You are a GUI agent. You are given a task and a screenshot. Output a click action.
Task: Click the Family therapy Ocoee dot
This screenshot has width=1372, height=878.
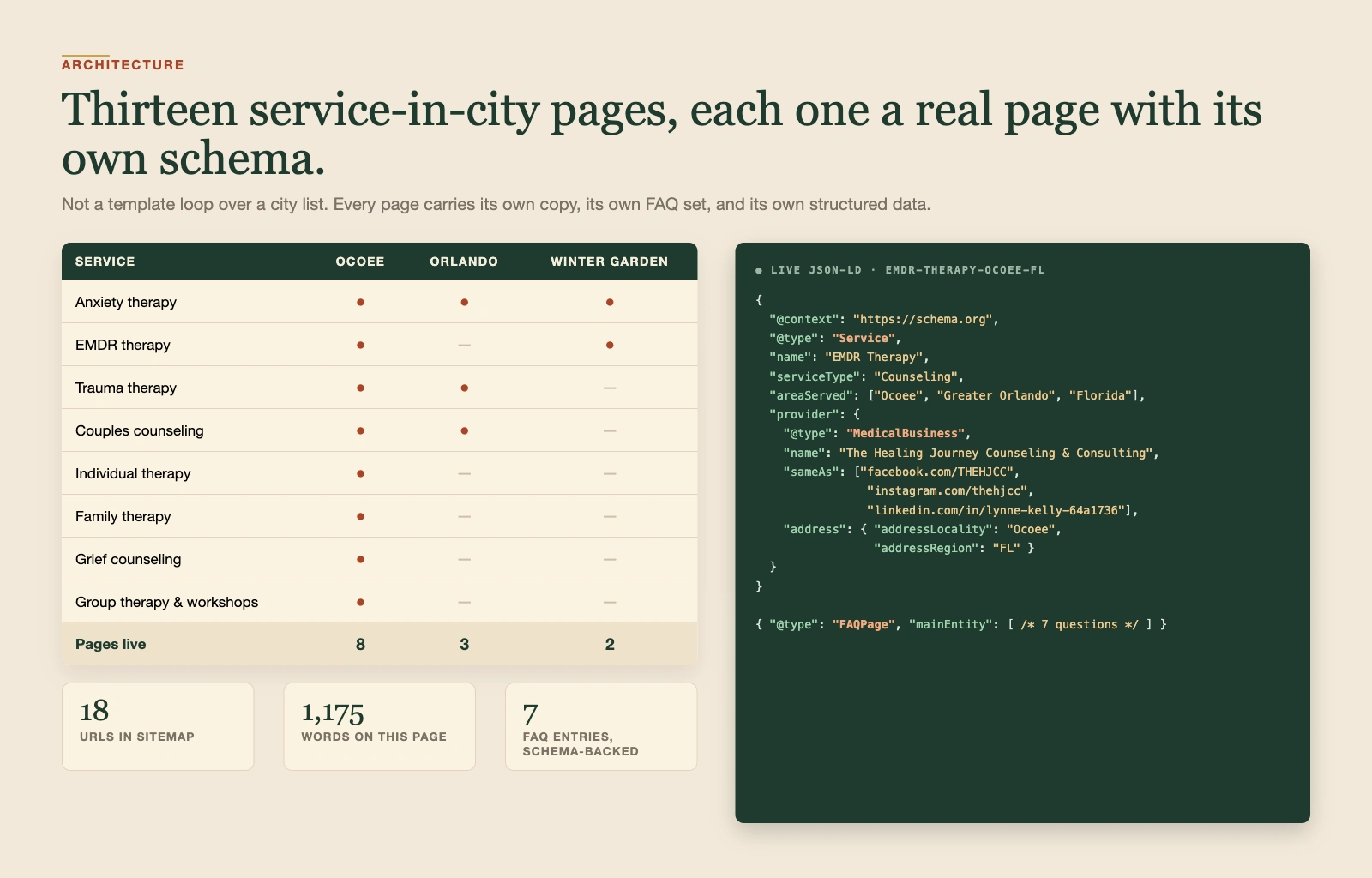coord(360,516)
